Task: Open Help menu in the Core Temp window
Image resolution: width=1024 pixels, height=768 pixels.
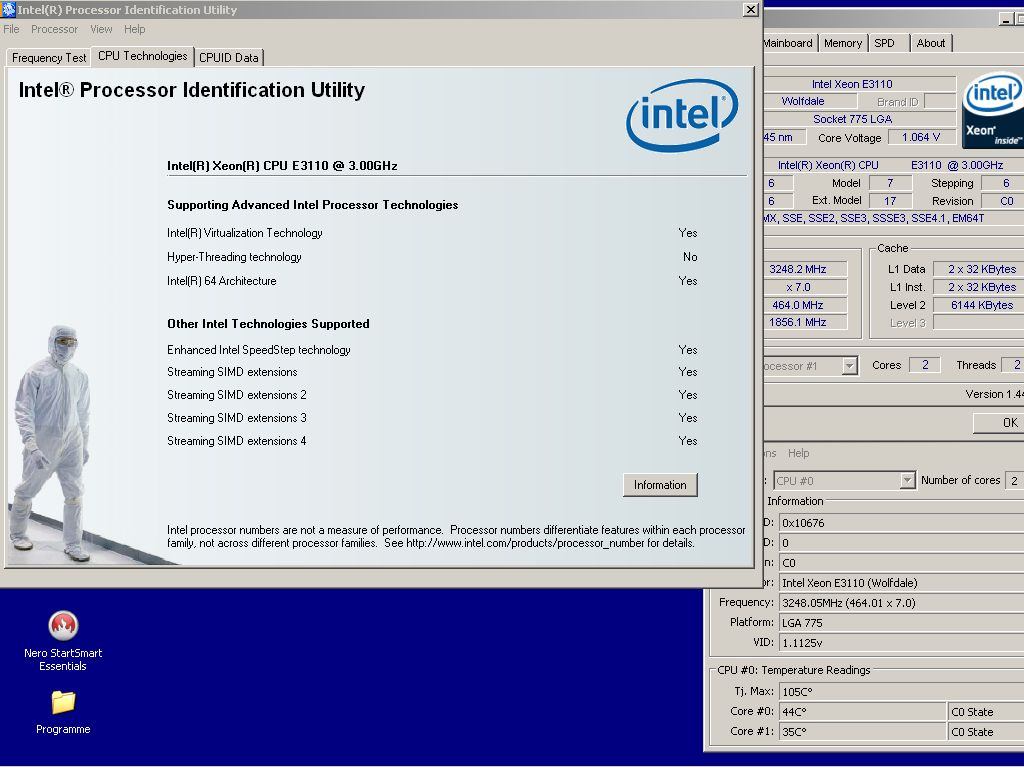Action: (x=798, y=453)
